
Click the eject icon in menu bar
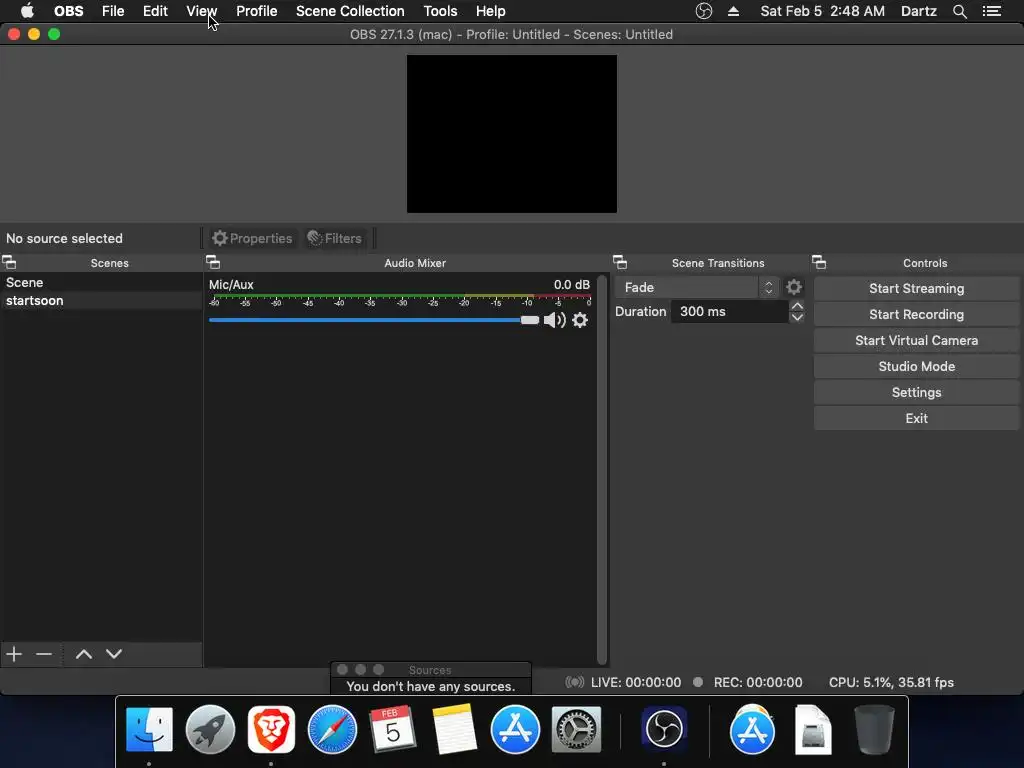click(x=733, y=11)
